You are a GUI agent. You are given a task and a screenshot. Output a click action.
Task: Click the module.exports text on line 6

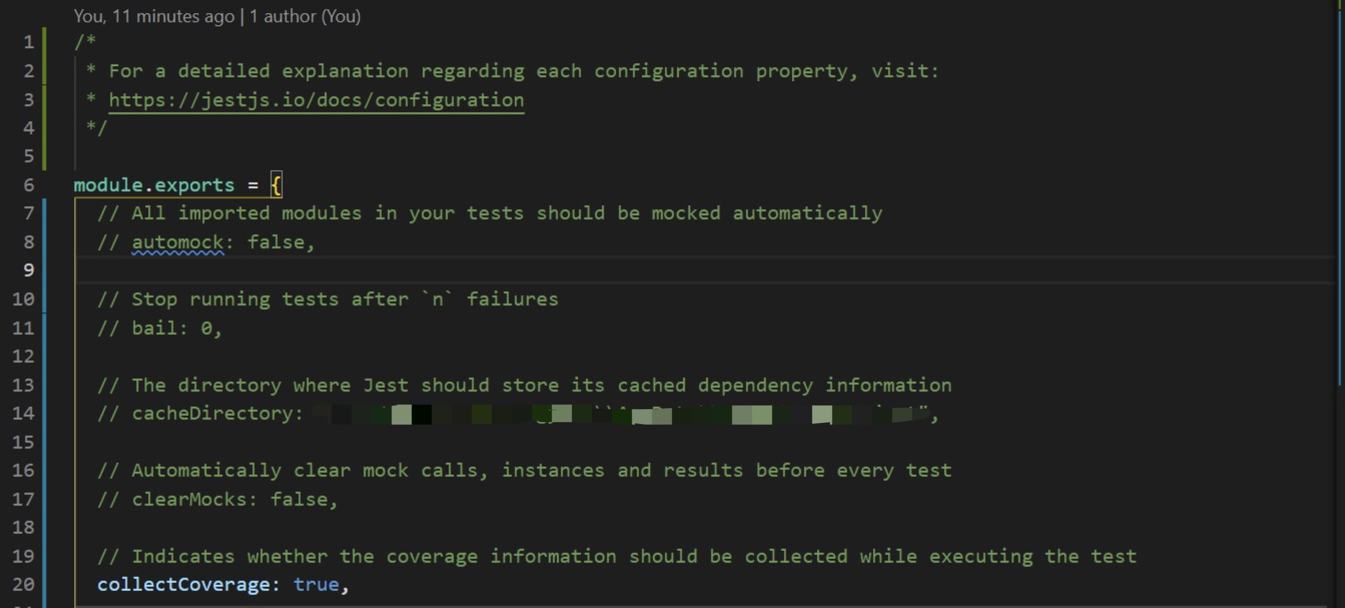point(154,185)
